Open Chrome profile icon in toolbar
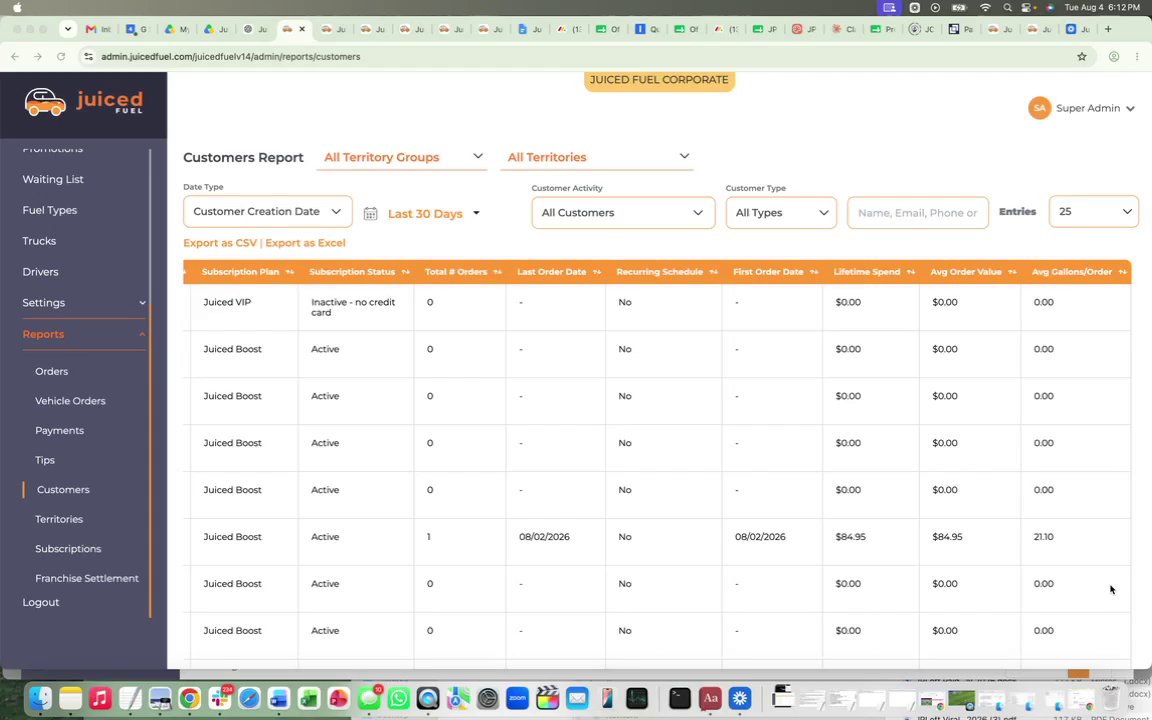The width and height of the screenshot is (1152, 720). click(x=1114, y=57)
